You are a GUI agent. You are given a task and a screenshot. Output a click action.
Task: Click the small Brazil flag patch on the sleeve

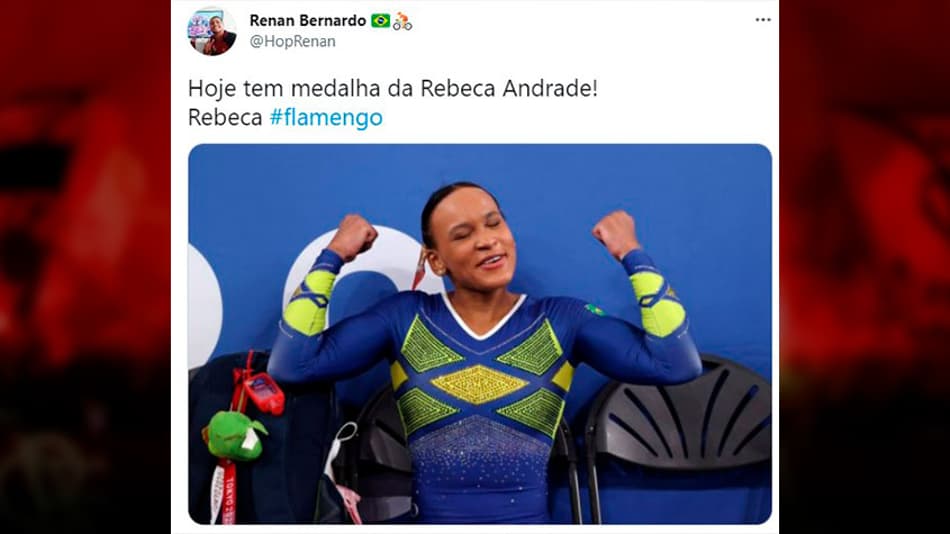[595, 310]
